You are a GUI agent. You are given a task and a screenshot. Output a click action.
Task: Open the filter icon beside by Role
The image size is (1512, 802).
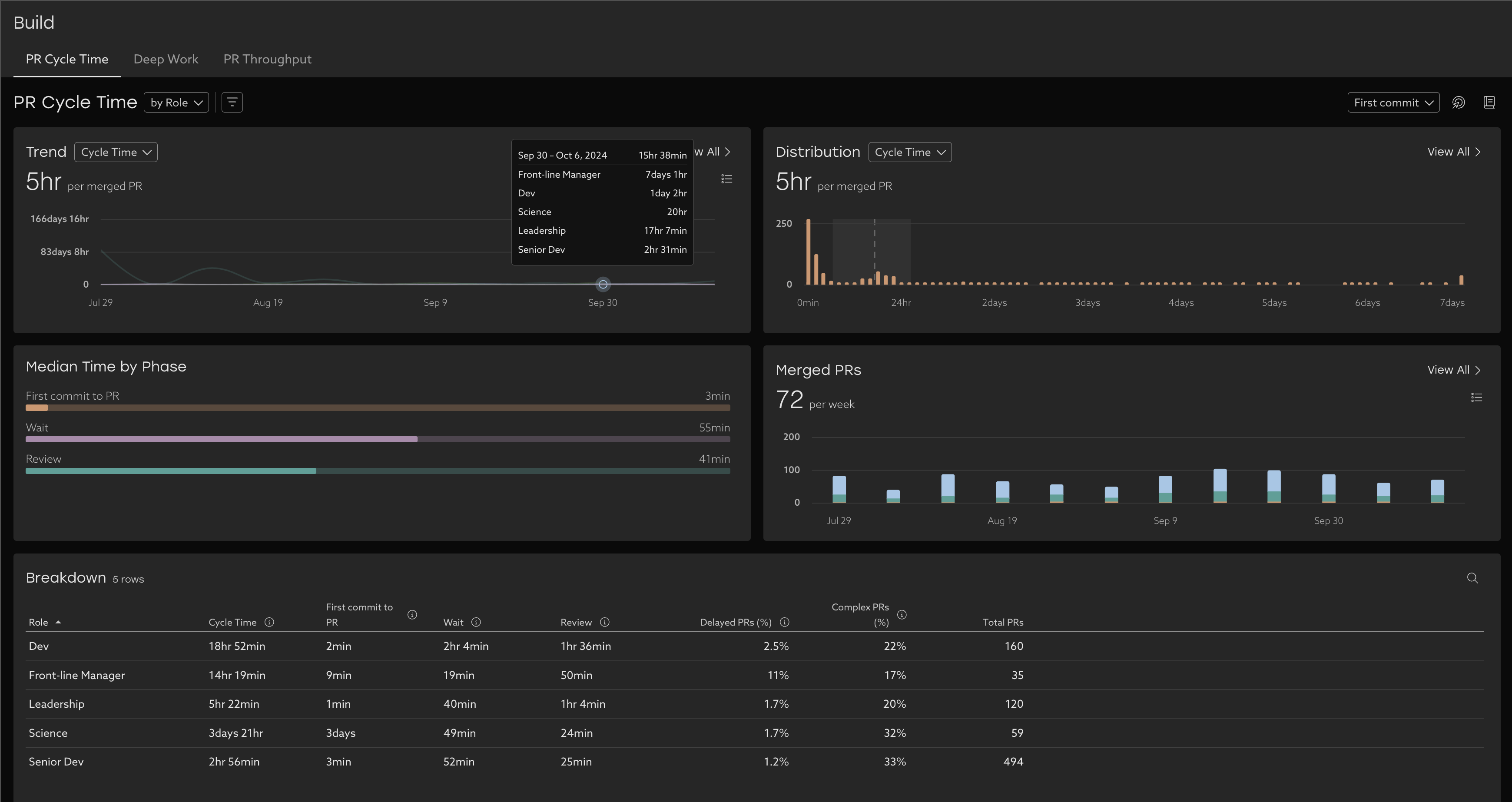click(x=232, y=103)
